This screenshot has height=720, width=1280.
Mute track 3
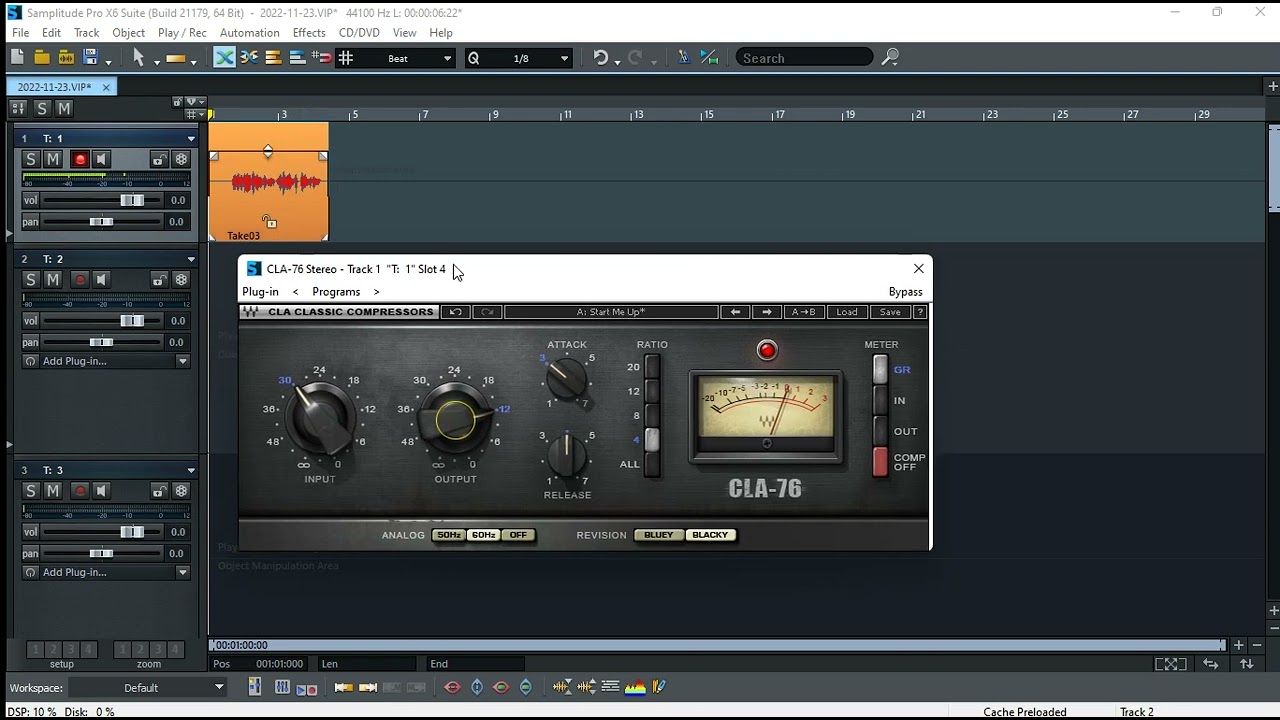tap(53, 491)
